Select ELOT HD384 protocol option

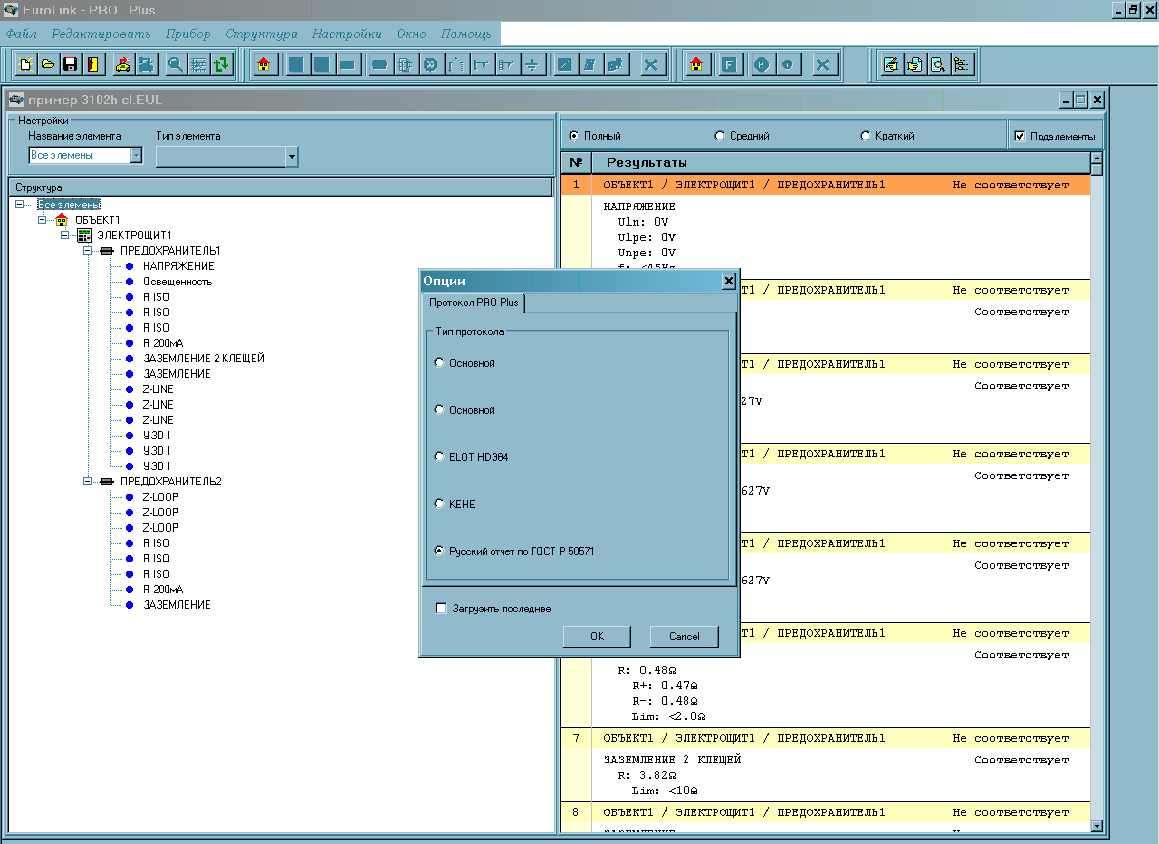pos(439,457)
